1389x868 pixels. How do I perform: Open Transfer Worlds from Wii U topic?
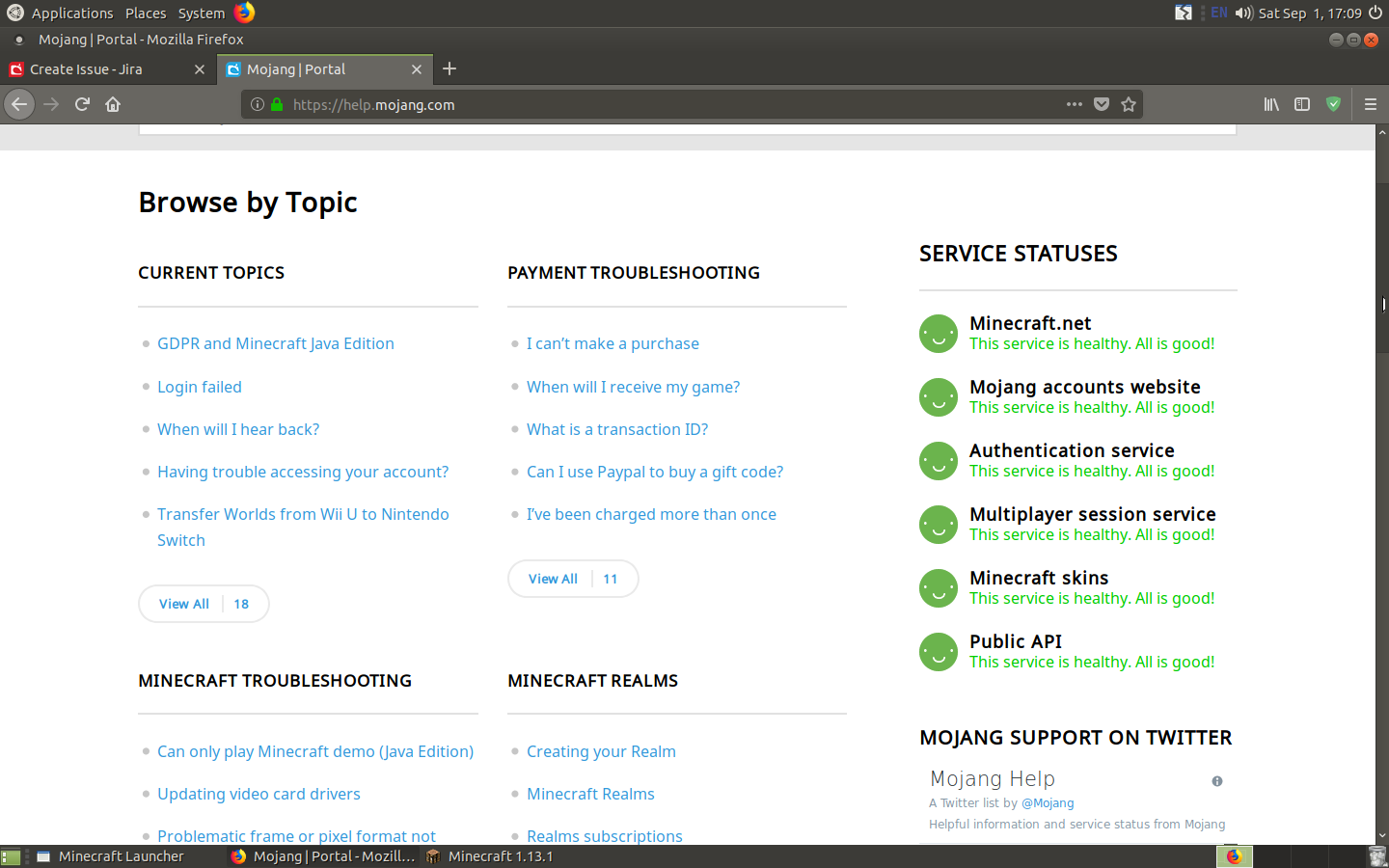[303, 527]
